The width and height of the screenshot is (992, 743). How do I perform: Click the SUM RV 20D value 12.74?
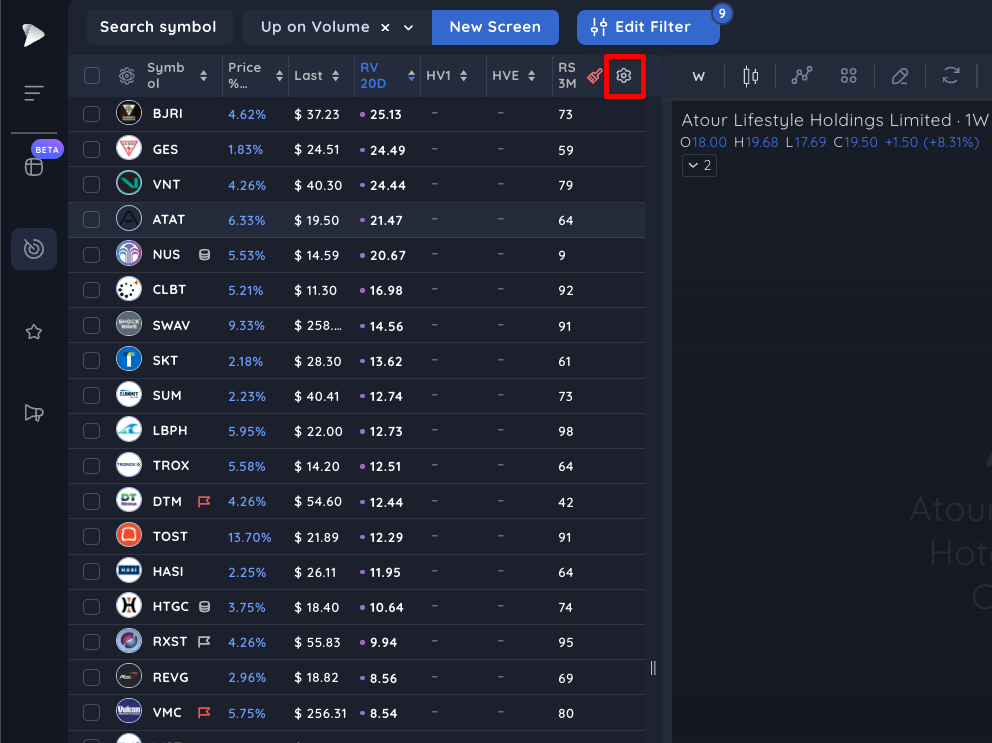[x=385, y=397]
